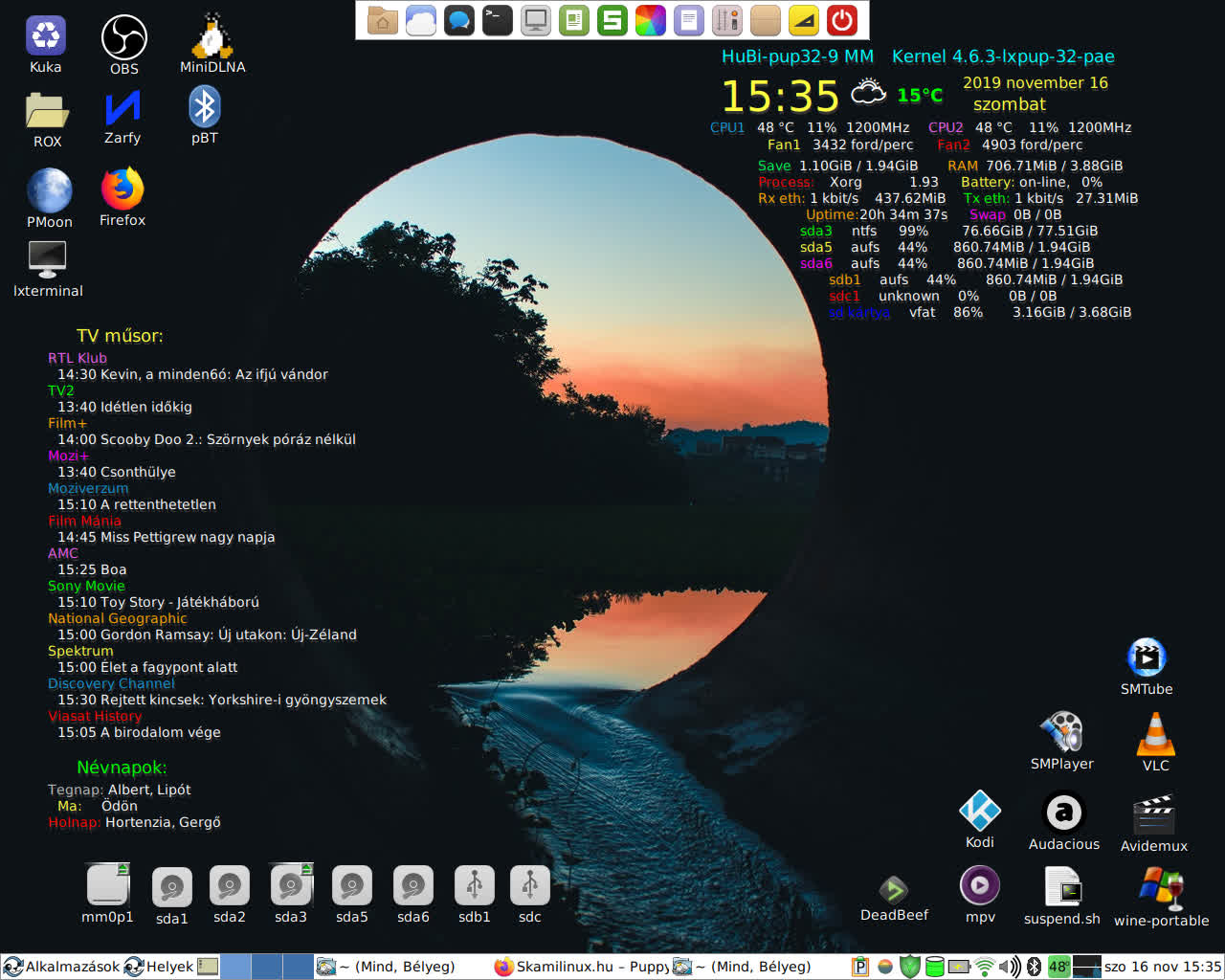Screen dimensions: 1225x980
Task: Click the clipboard P tray icon
Action: [860, 967]
